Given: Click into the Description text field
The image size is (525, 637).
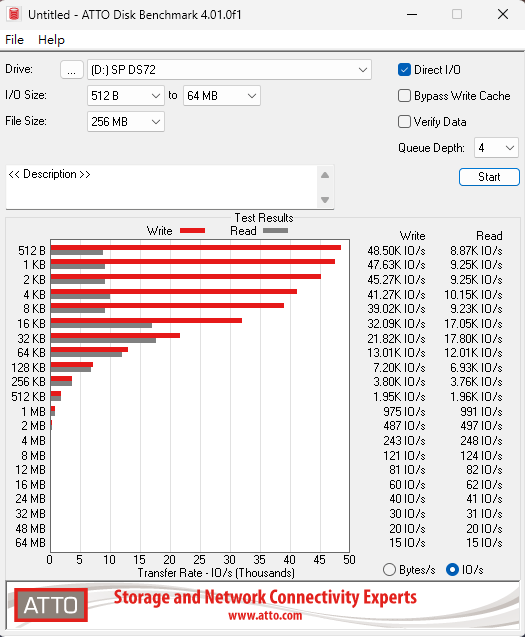Looking at the screenshot, I should point(161,187).
